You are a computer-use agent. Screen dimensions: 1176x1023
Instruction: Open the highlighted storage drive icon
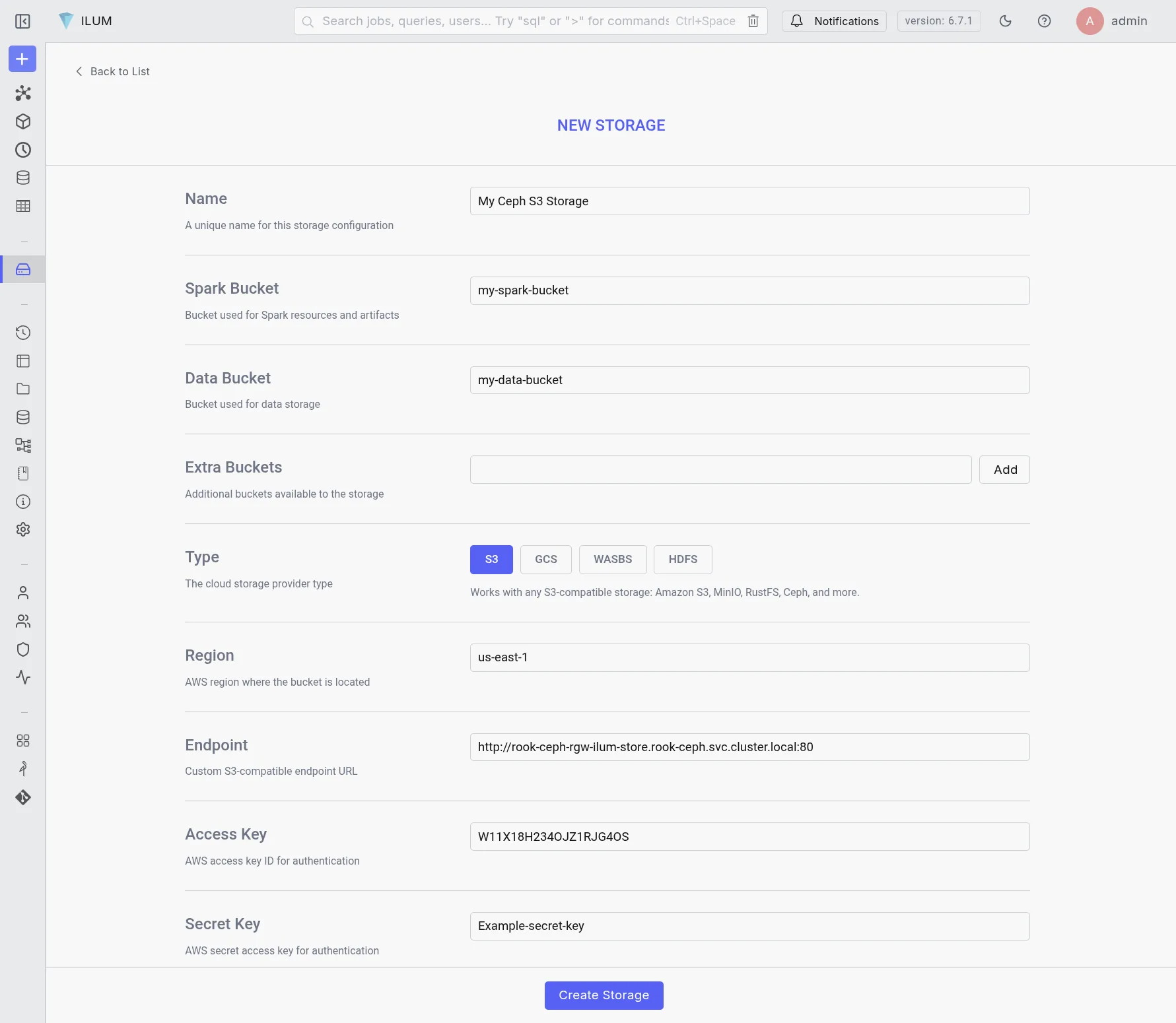23,269
